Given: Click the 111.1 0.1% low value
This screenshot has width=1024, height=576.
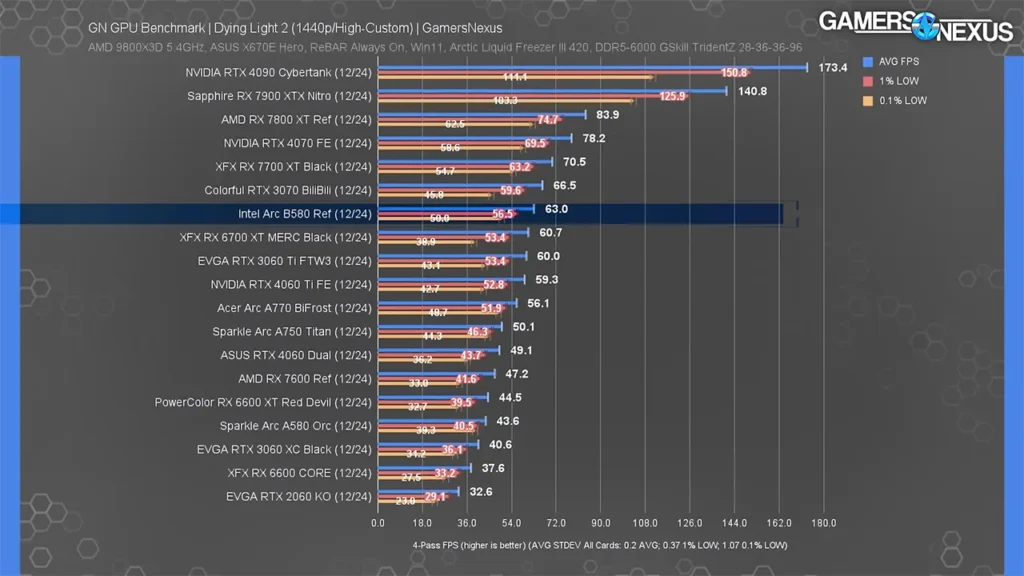Looking at the screenshot, I should (x=515, y=77).
